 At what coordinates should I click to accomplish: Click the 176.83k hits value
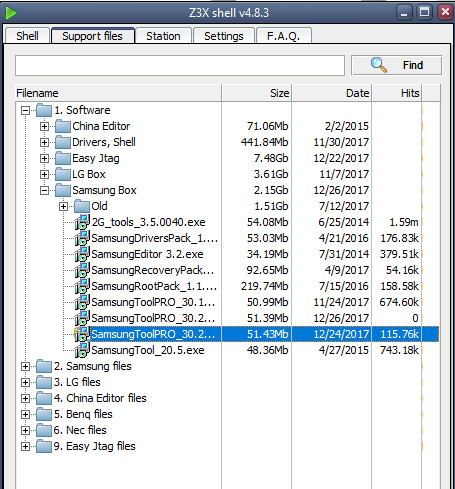[x=399, y=238]
